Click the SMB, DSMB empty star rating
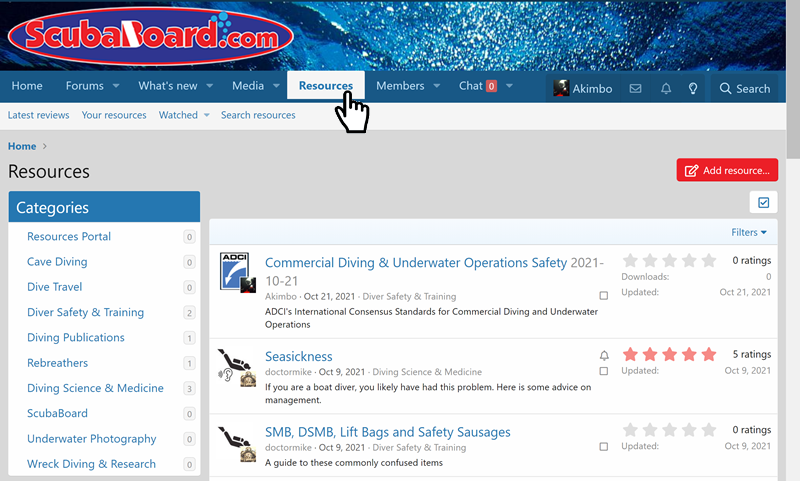 (x=669, y=430)
